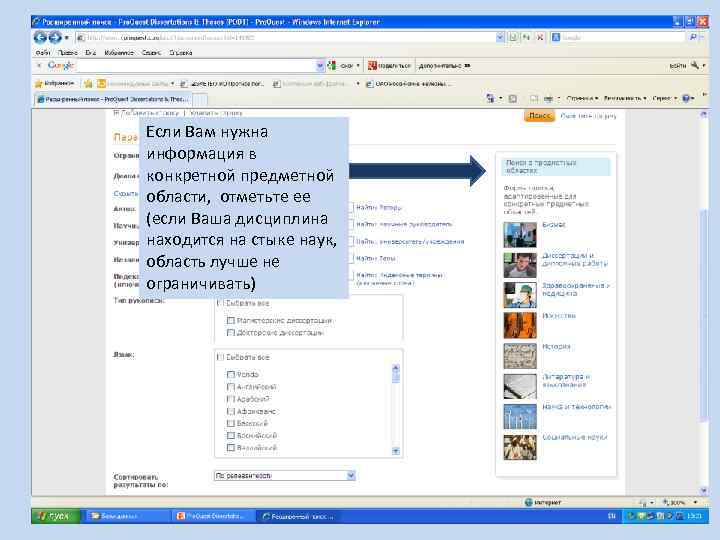The width and height of the screenshot is (720, 540).
Task: Open the Science and technology thumbnail
Action: [x=520, y=416]
